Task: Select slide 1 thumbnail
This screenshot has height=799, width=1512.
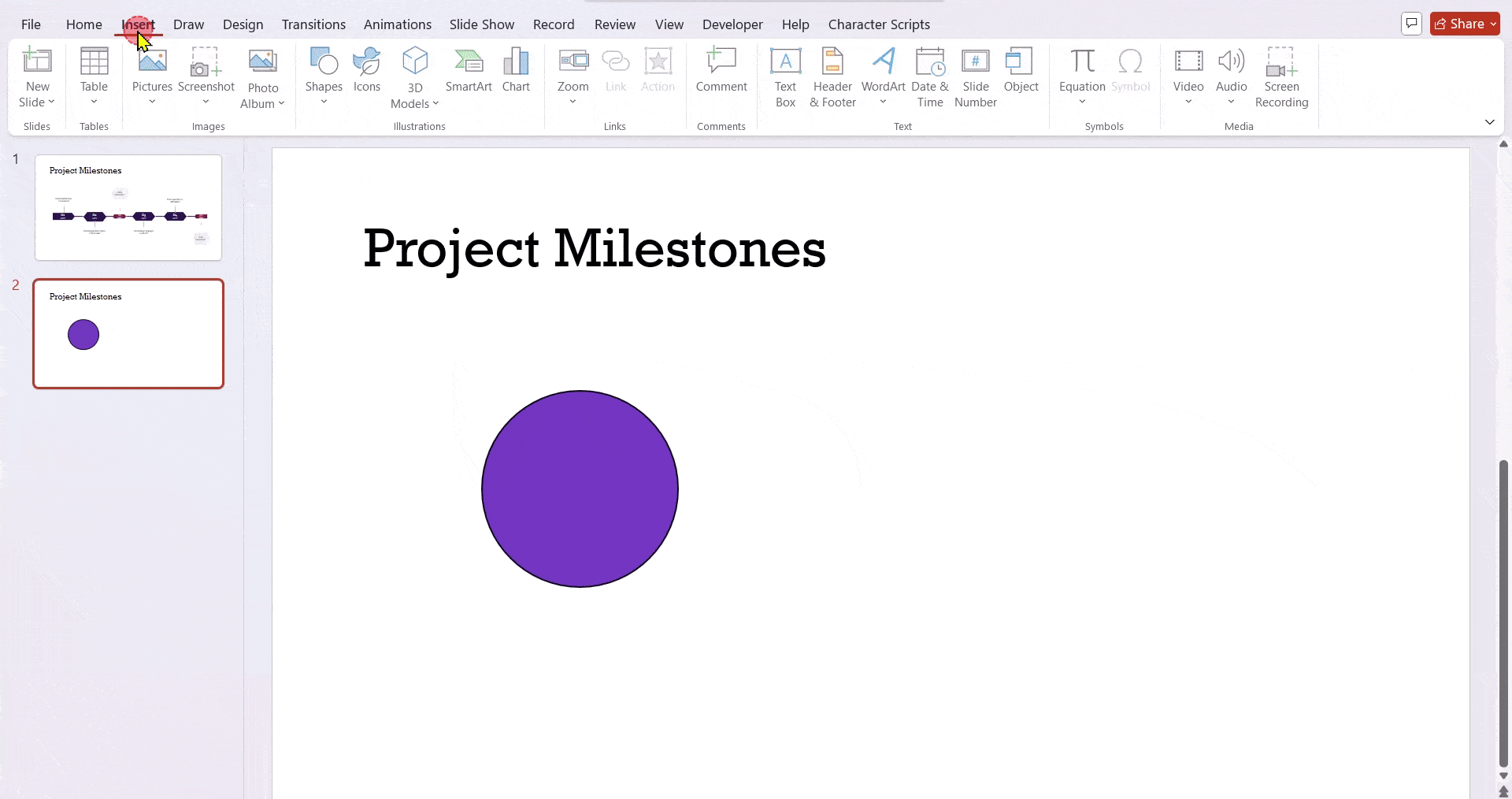Action: [x=128, y=207]
